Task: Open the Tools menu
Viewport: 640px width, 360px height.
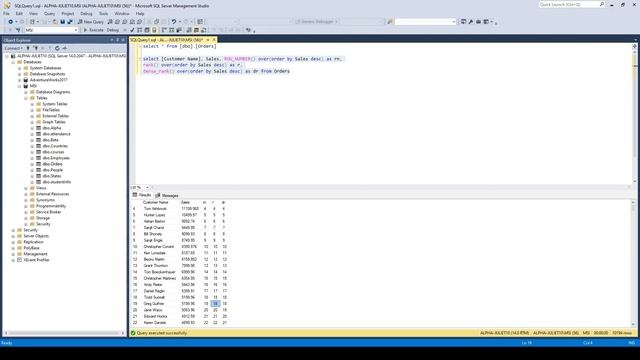Action: [x=103, y=13]
